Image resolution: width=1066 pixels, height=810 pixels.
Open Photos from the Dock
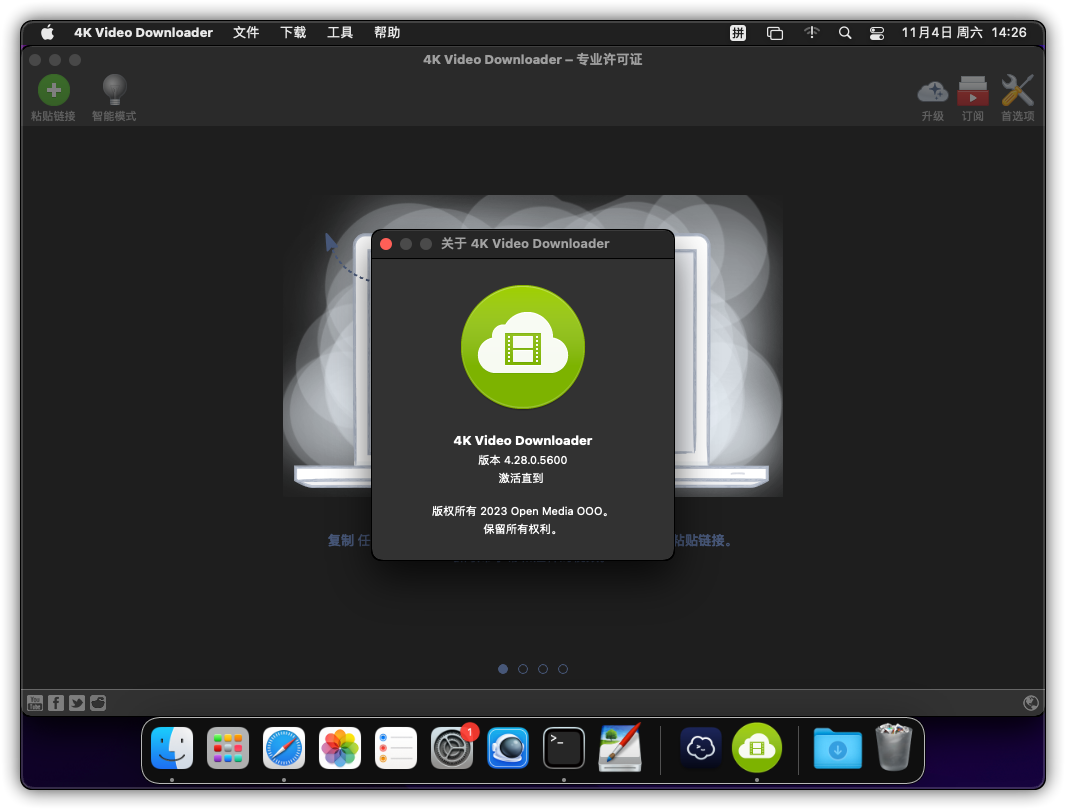click(340, 748)
